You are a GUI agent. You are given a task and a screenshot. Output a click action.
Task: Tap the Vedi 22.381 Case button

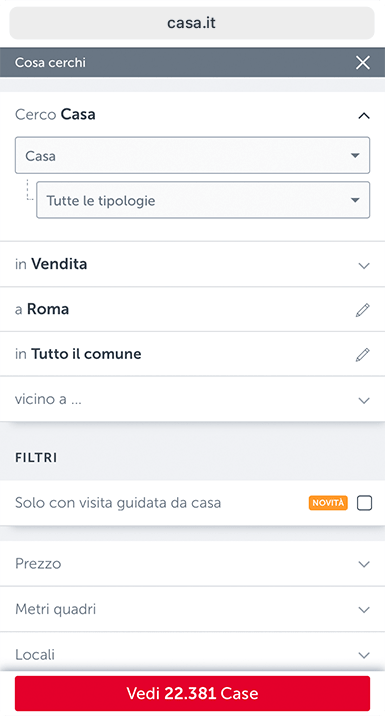[x=192, y=693]
